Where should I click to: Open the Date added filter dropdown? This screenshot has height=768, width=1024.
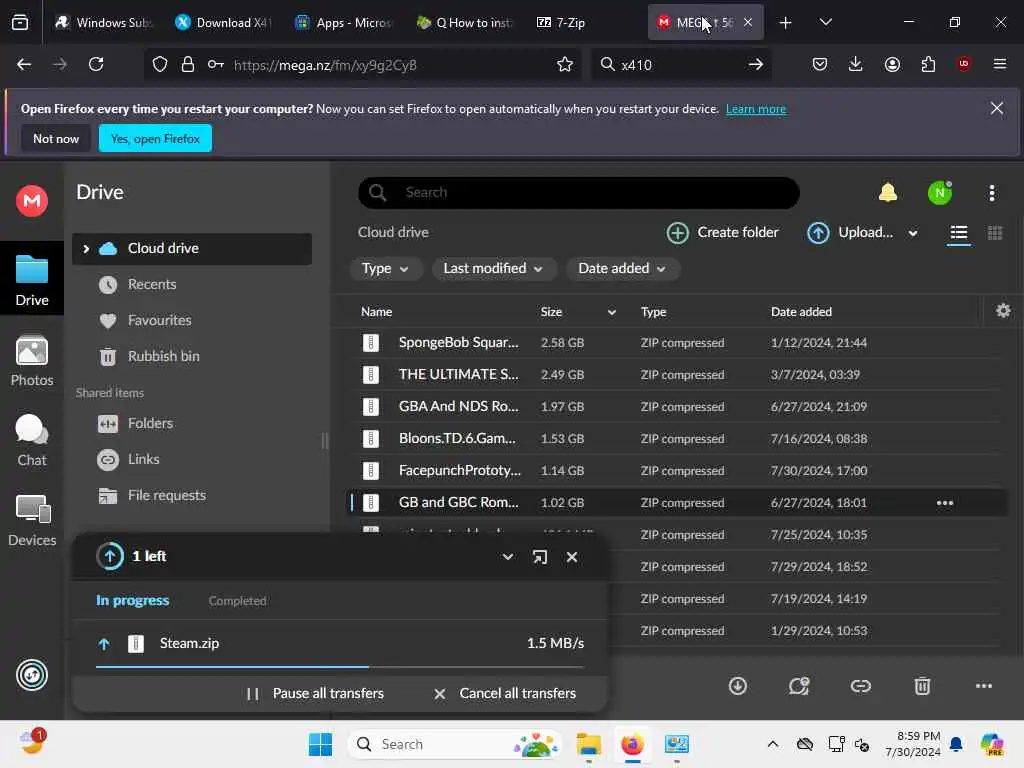click(x=622, y=268)
